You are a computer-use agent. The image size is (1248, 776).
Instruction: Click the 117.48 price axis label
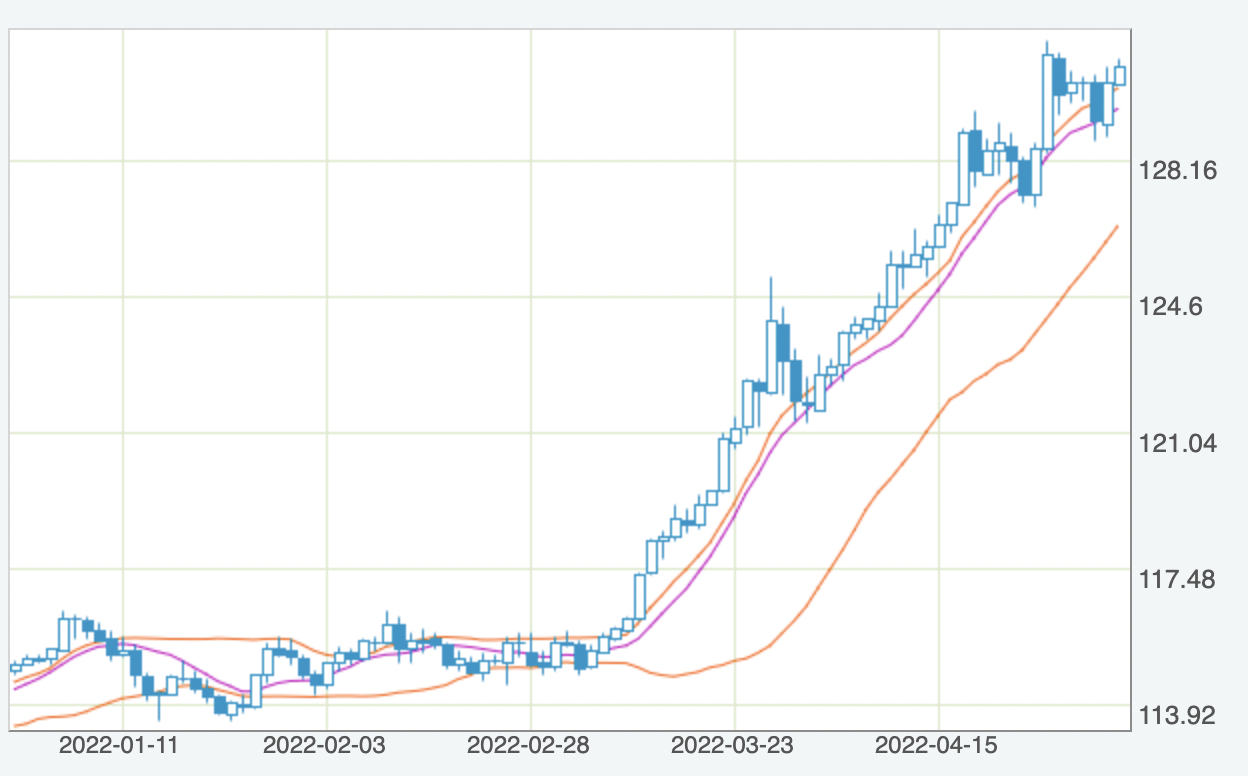click(x=1179, y=579)
